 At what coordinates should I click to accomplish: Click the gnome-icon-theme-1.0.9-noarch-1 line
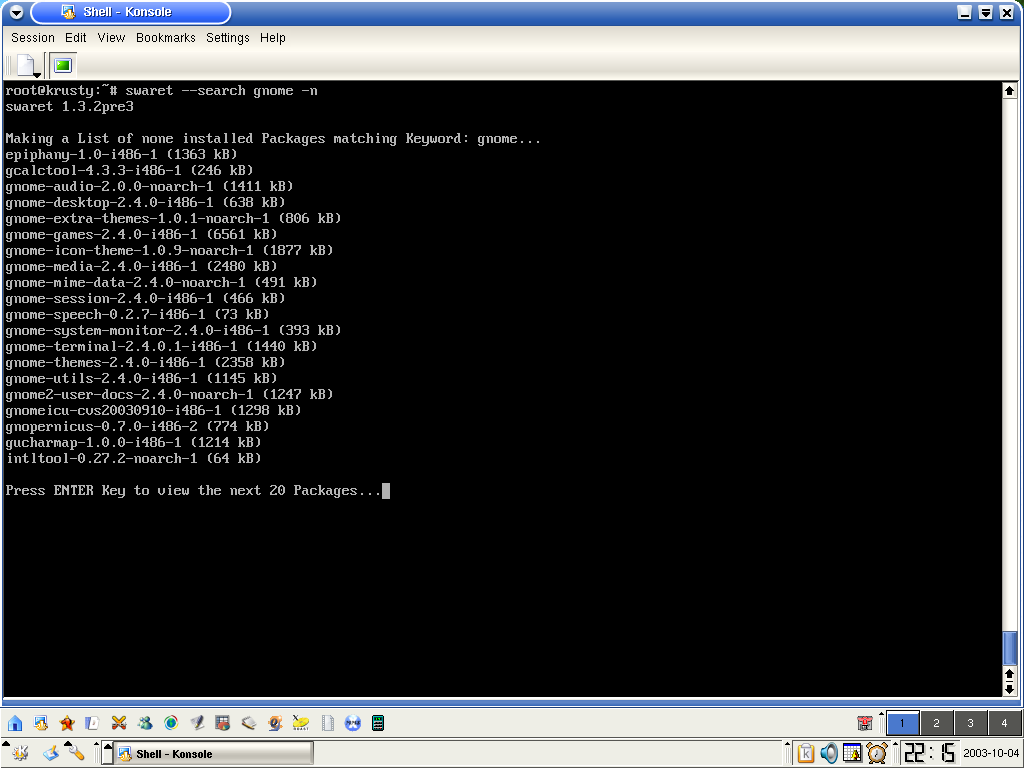click(170, 250)
